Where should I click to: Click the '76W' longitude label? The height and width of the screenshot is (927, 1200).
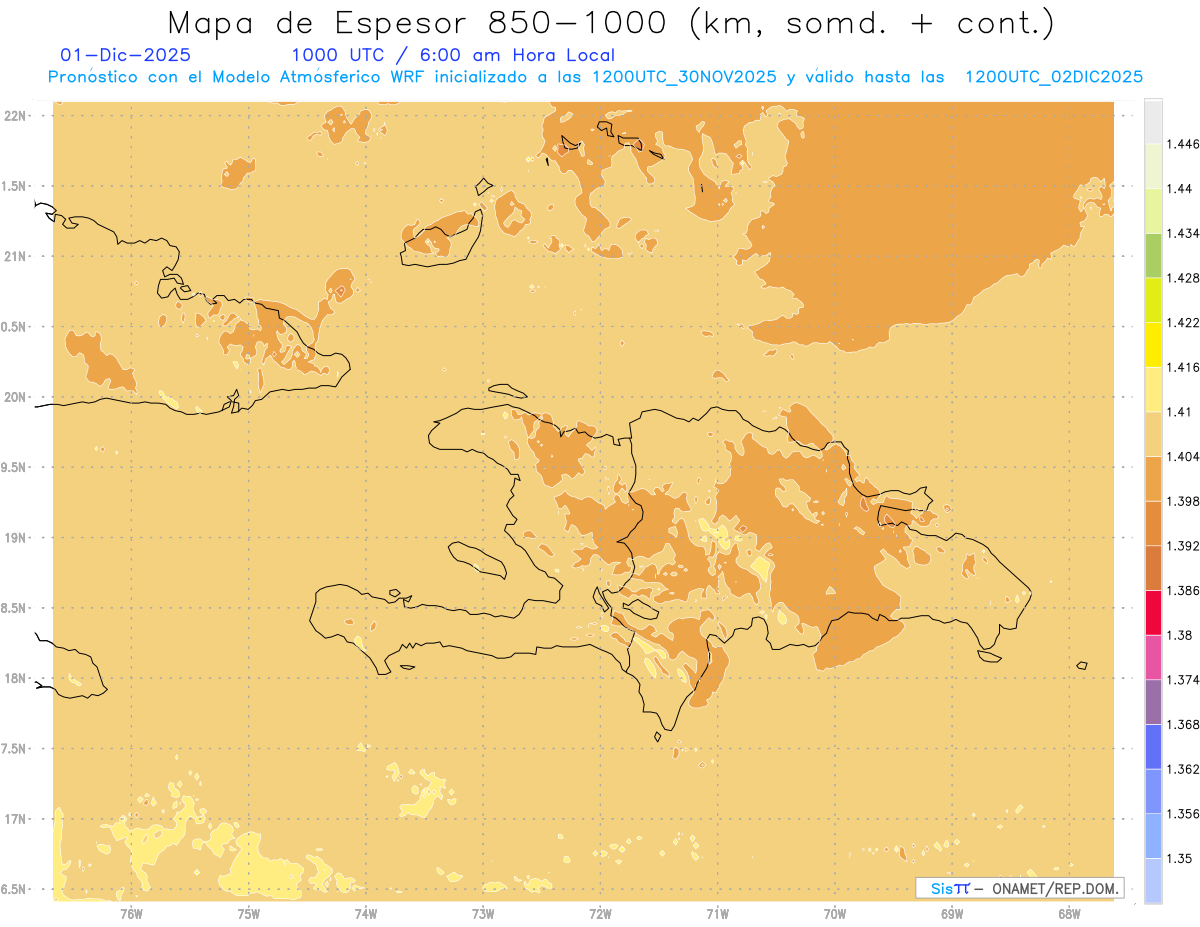[131, 913]
